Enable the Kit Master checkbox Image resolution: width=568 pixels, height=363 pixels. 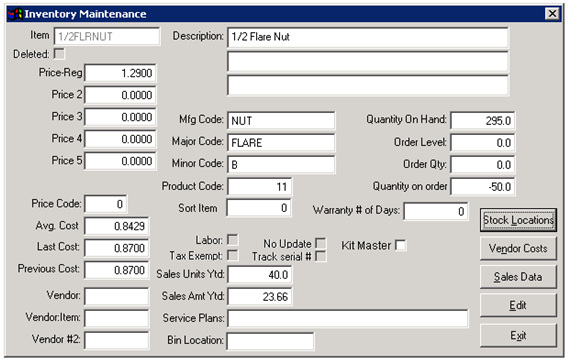click(401, 245)
